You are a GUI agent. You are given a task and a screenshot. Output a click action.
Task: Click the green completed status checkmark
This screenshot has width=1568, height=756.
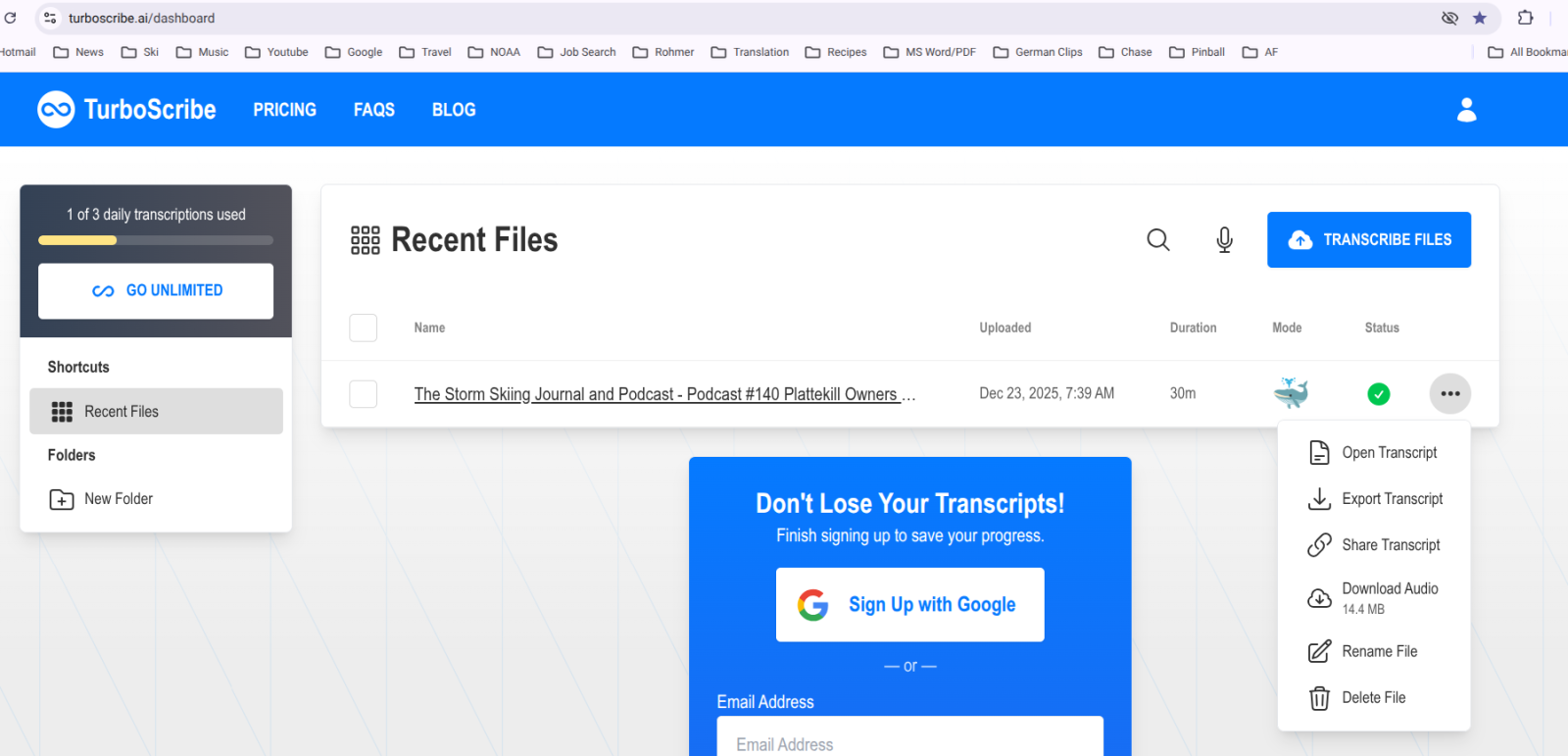[1378, 394]
